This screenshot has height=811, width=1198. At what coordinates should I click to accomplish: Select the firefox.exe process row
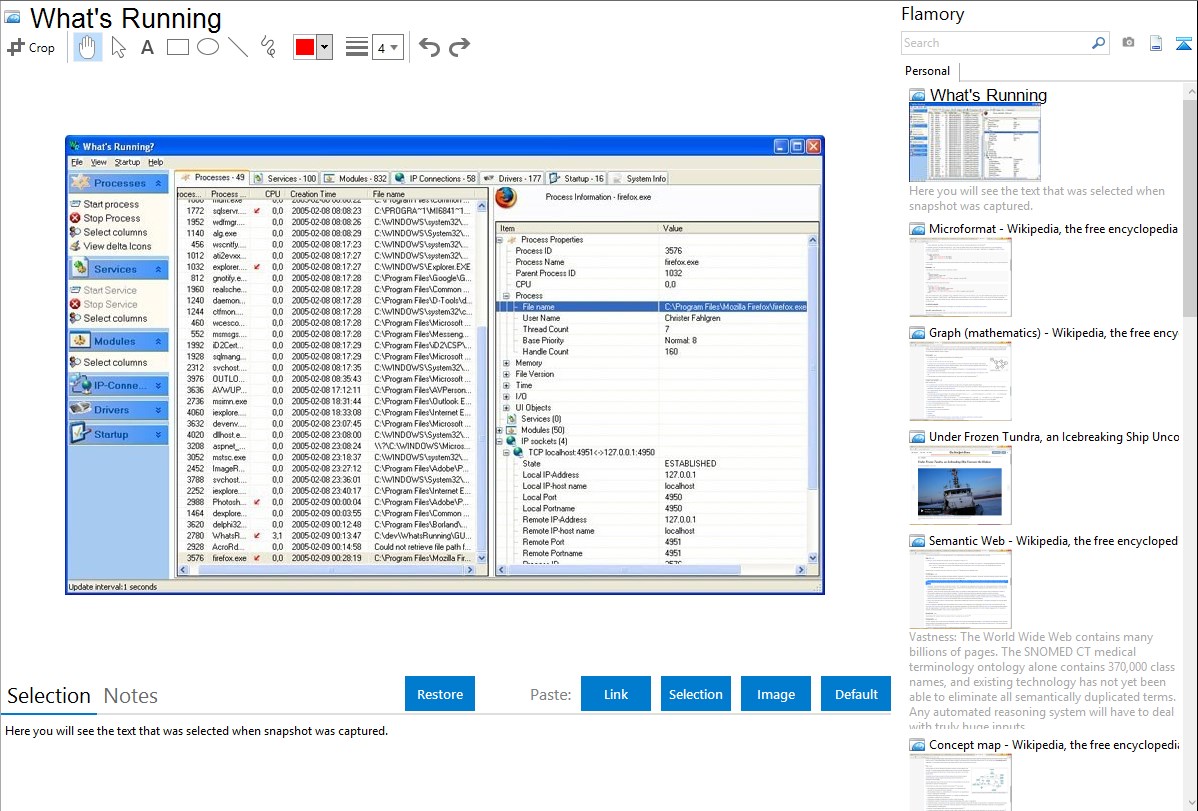(x=327, y=558)
